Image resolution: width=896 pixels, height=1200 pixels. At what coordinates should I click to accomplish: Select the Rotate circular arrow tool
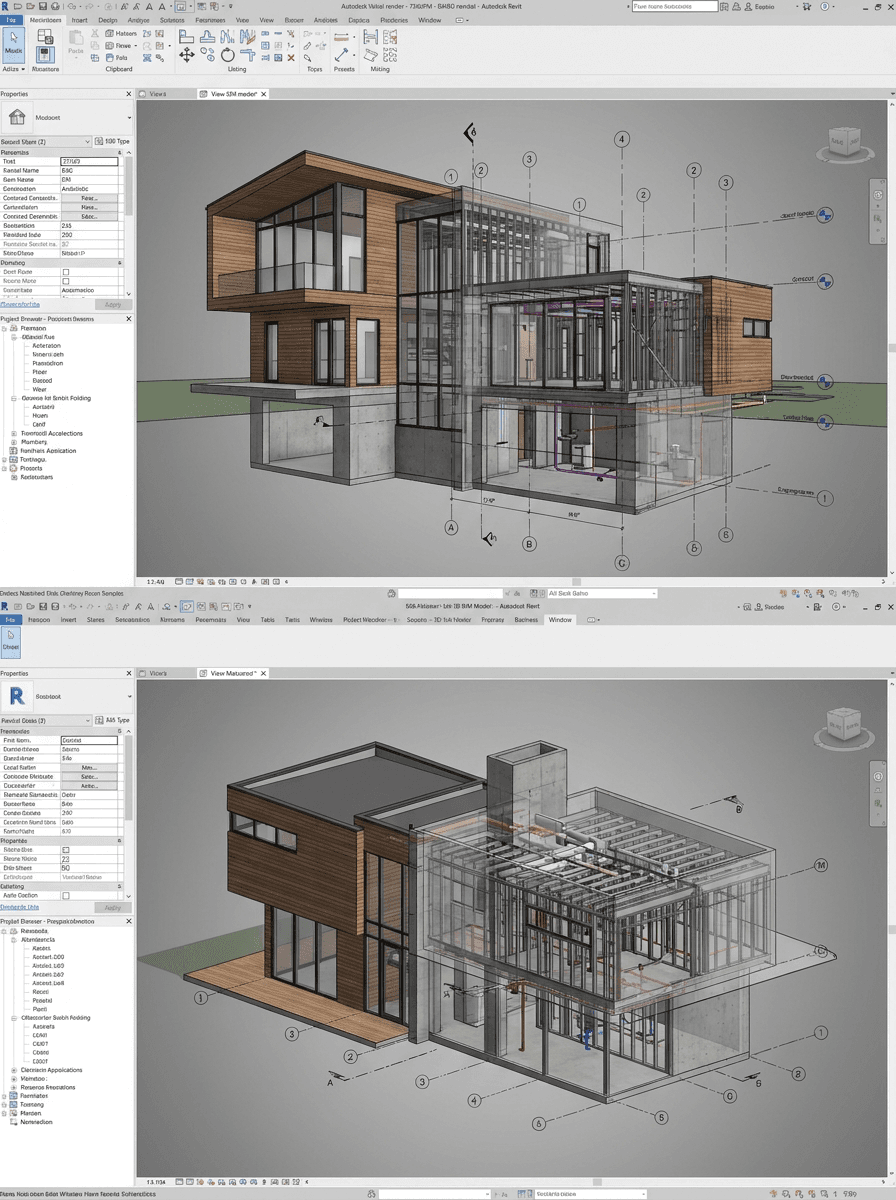(x=228, y=55)
